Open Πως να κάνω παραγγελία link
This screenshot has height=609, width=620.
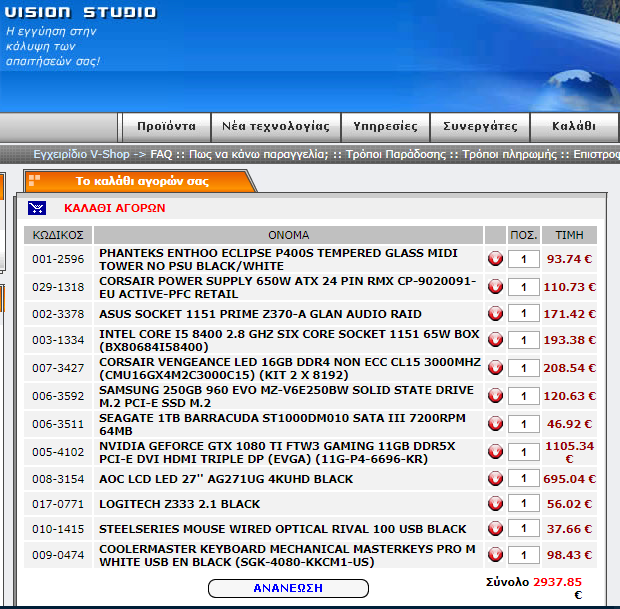pyautogui.click(x=259, y=154)
